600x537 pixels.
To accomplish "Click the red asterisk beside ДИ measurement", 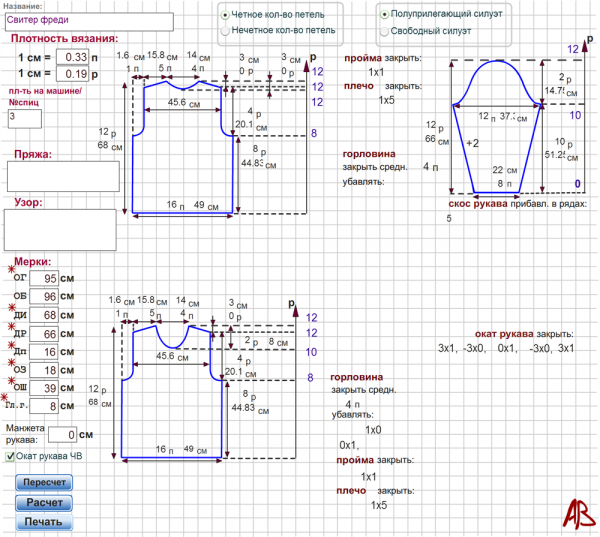I will 11,307.
